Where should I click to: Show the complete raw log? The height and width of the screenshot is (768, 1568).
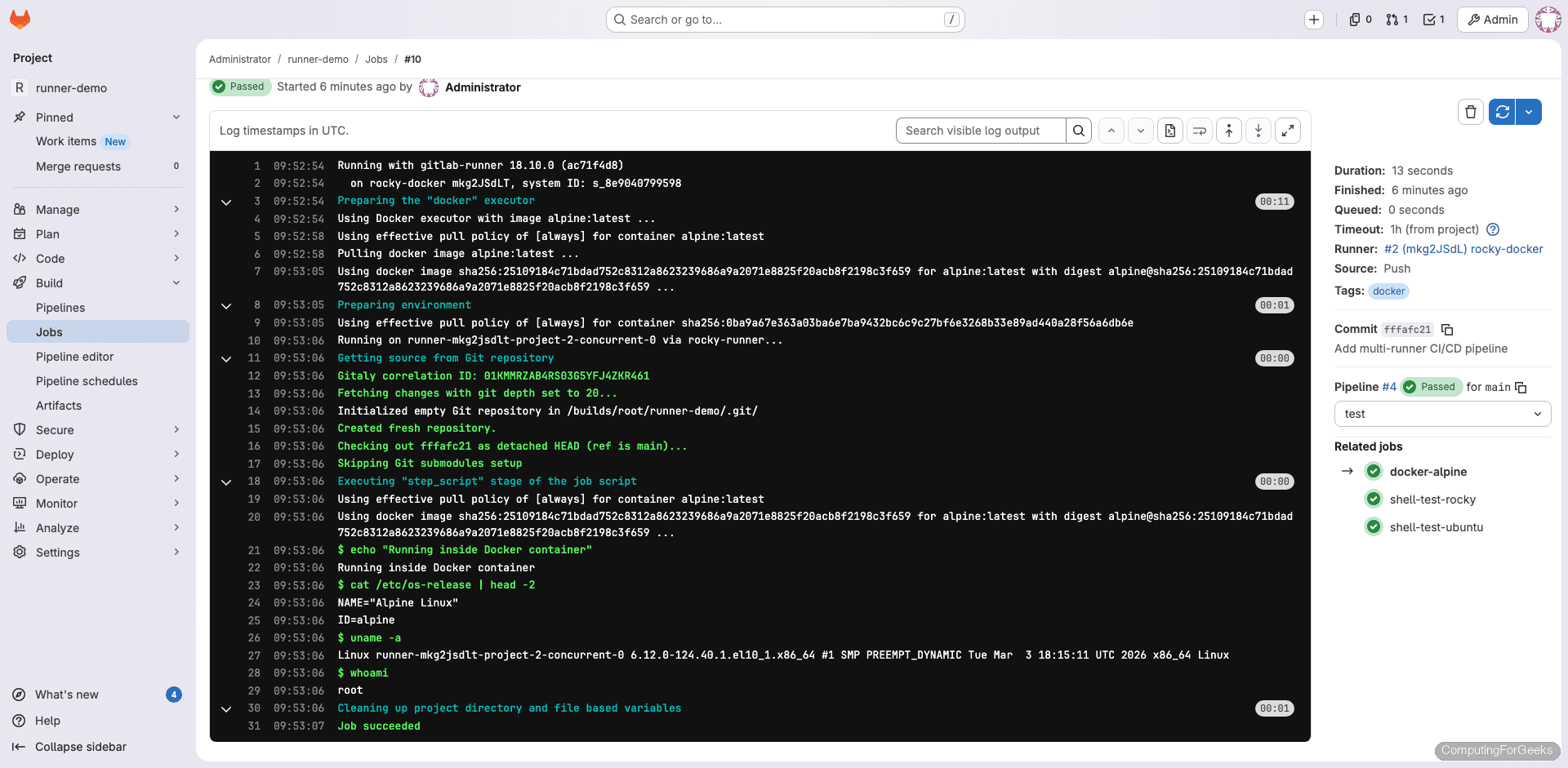(x=1169, y=130)
